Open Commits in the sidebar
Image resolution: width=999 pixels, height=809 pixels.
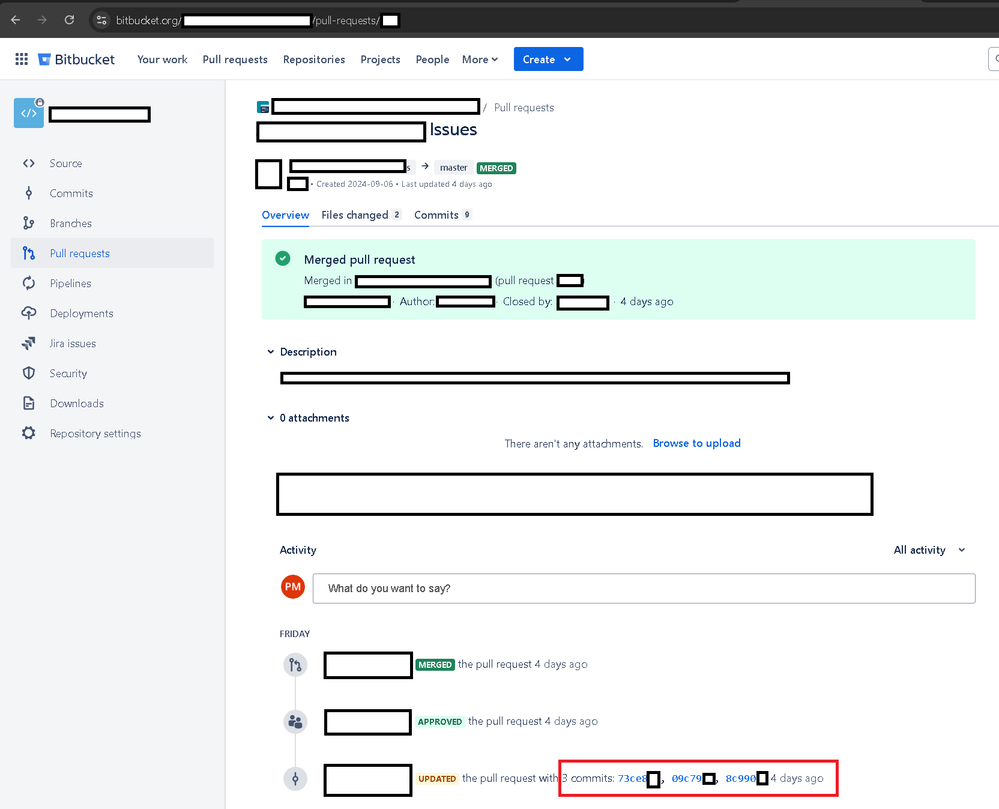click(71, 193)
